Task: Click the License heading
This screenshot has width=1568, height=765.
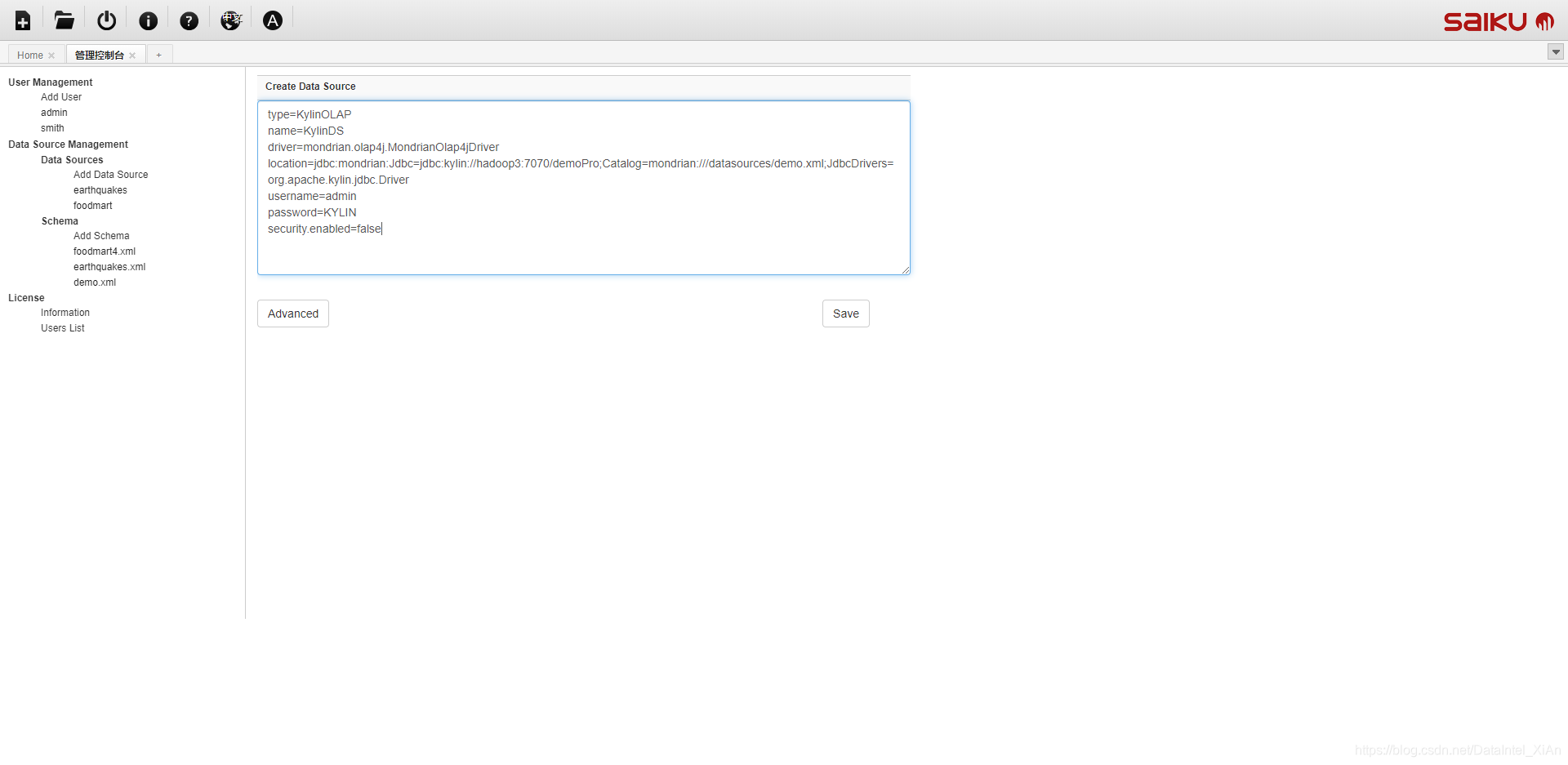Action: click(x=26, y=298)
